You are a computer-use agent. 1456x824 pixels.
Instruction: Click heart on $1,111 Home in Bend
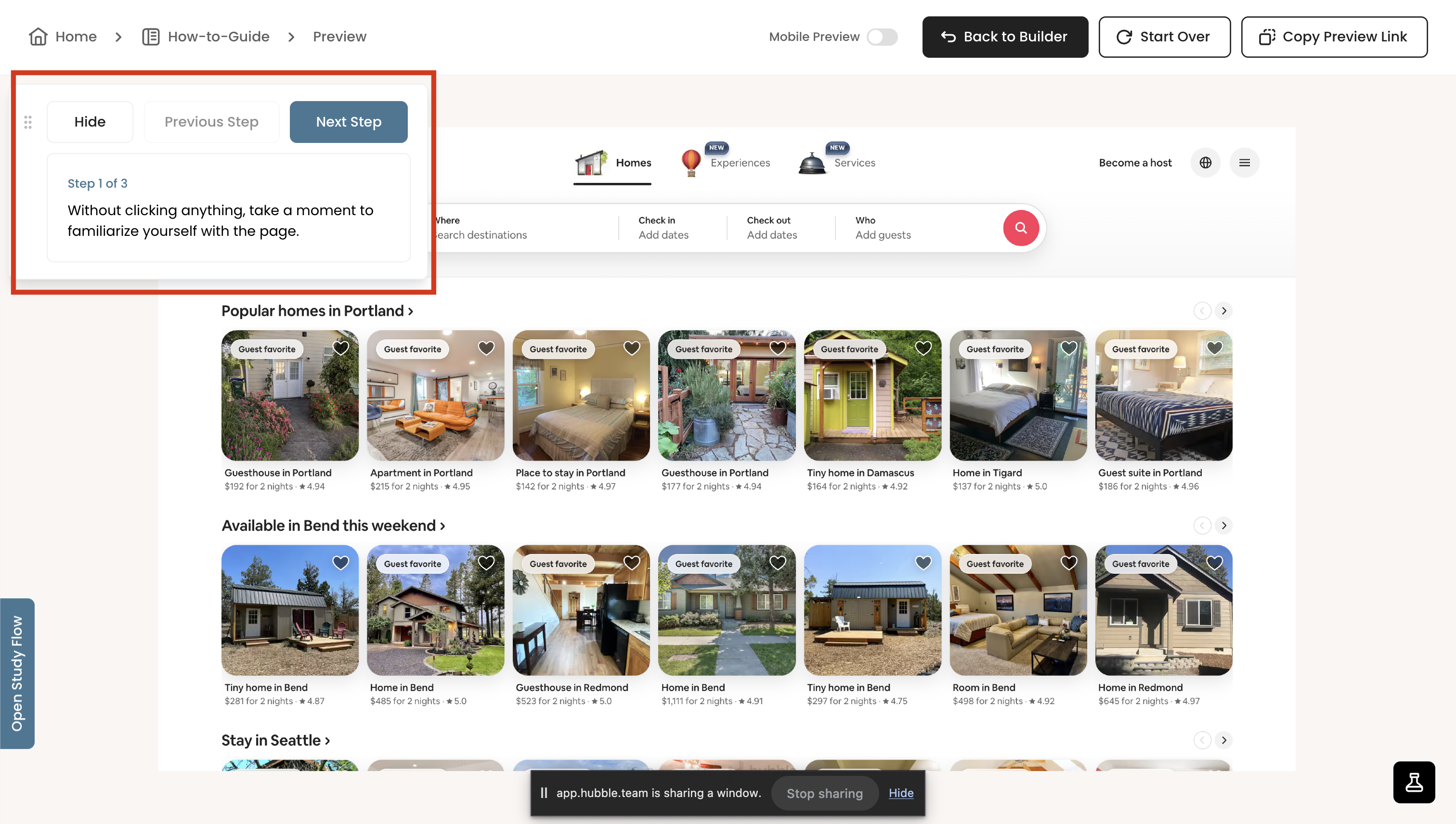(778, 563)
